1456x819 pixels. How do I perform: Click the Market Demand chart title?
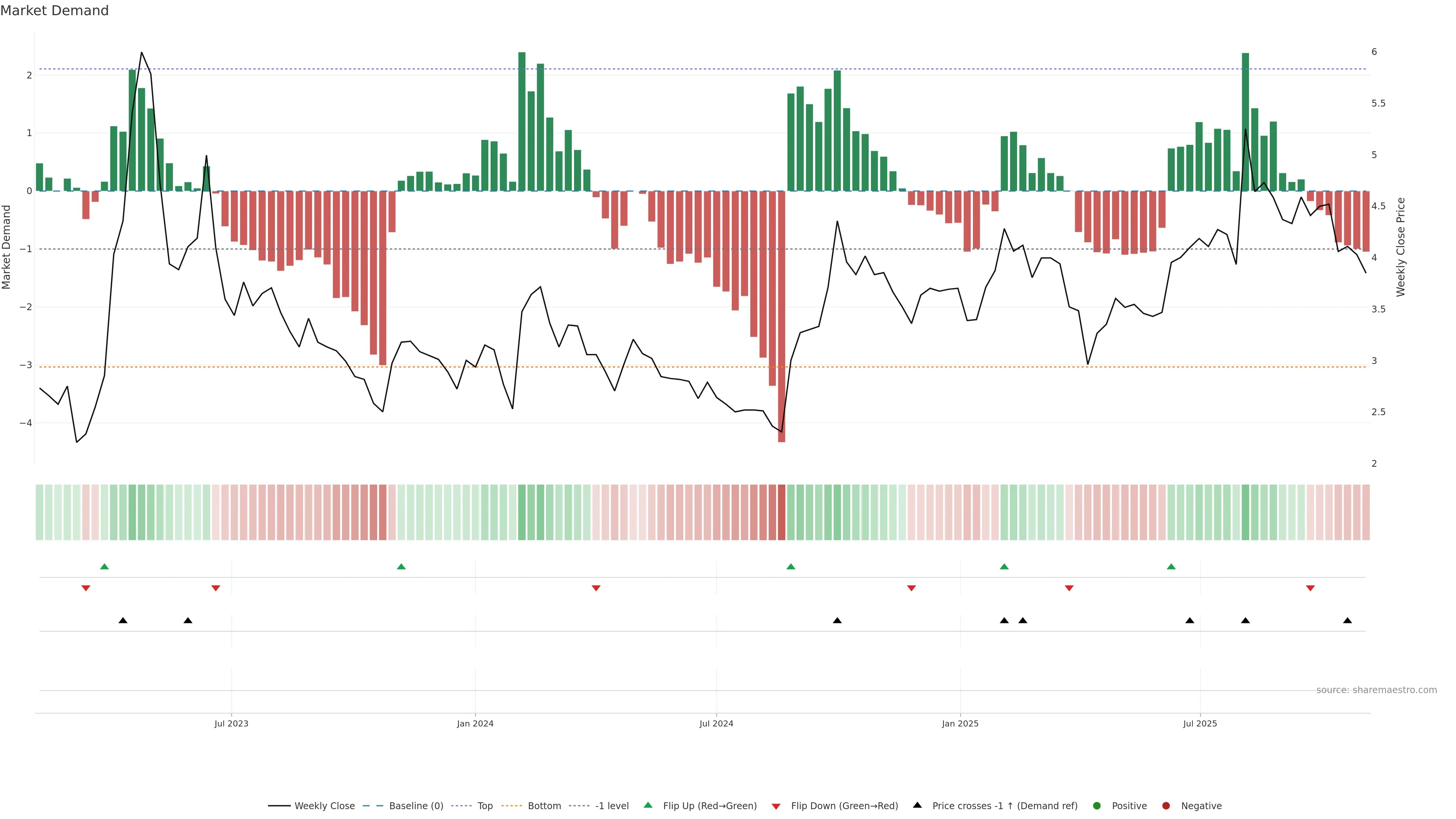[x=54, y=11]
